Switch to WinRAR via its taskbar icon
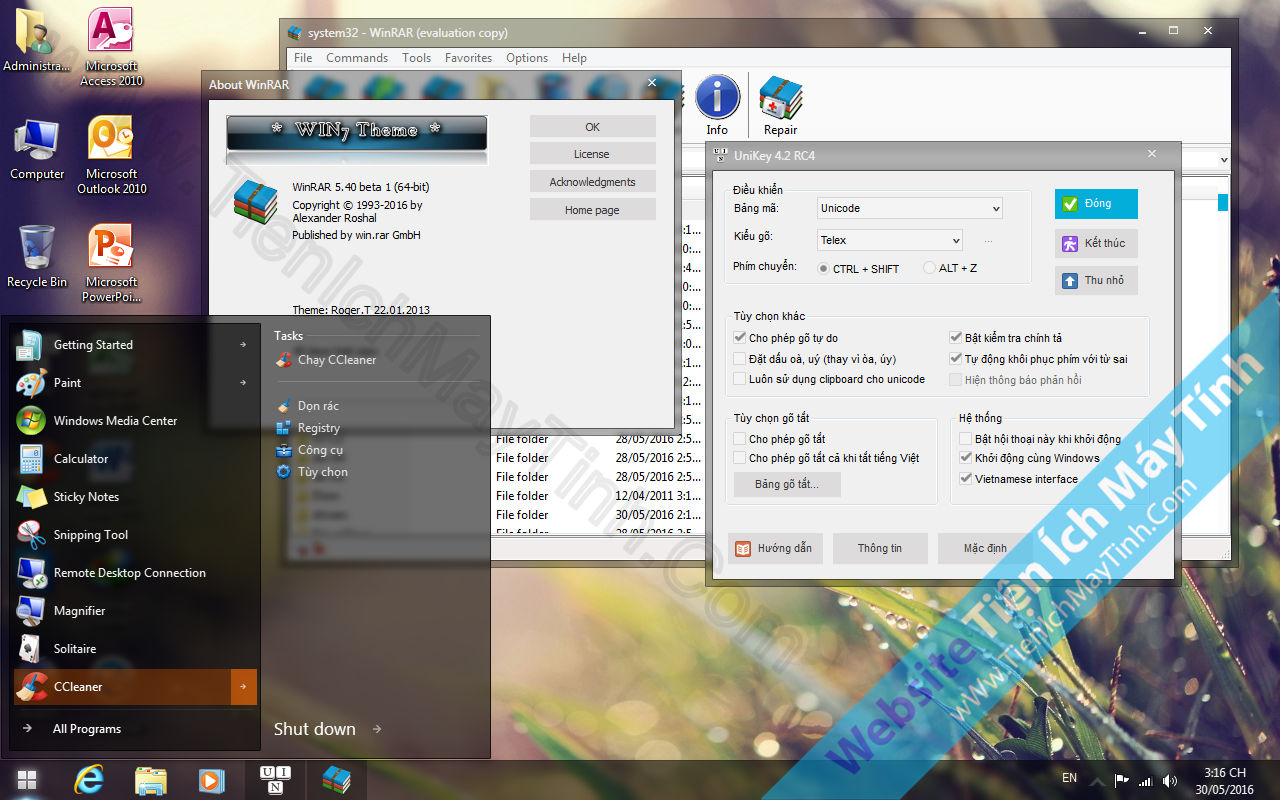Viewport: 1280px width, 800px height. 336,780
